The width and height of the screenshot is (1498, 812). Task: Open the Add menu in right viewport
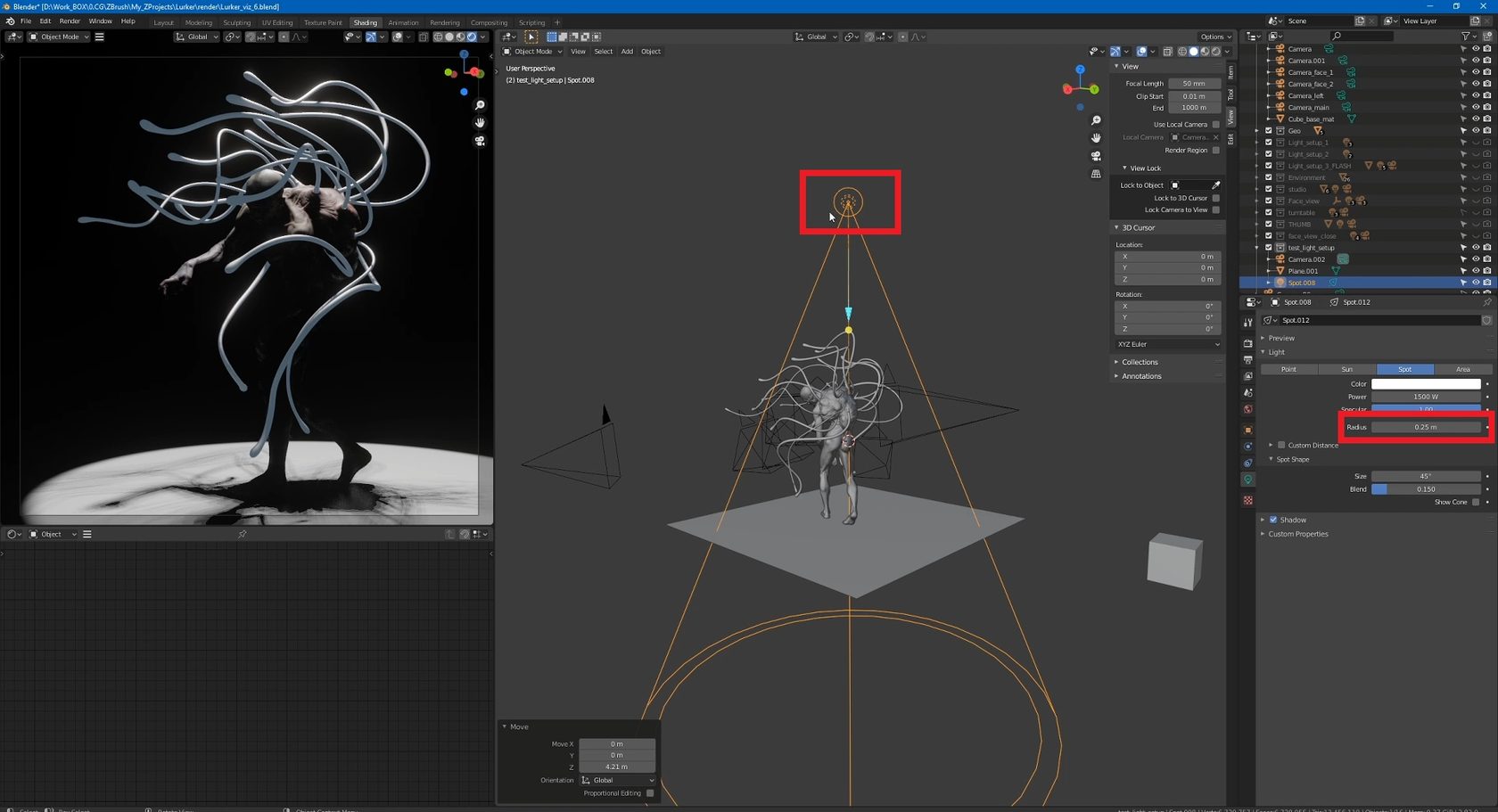tap(627, 52)
